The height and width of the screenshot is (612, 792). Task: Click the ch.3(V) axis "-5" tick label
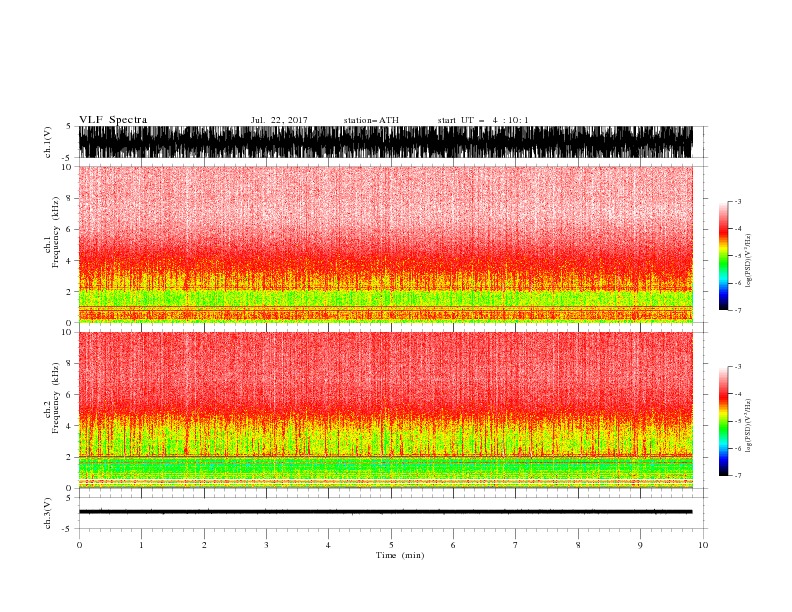pos(68,529)
